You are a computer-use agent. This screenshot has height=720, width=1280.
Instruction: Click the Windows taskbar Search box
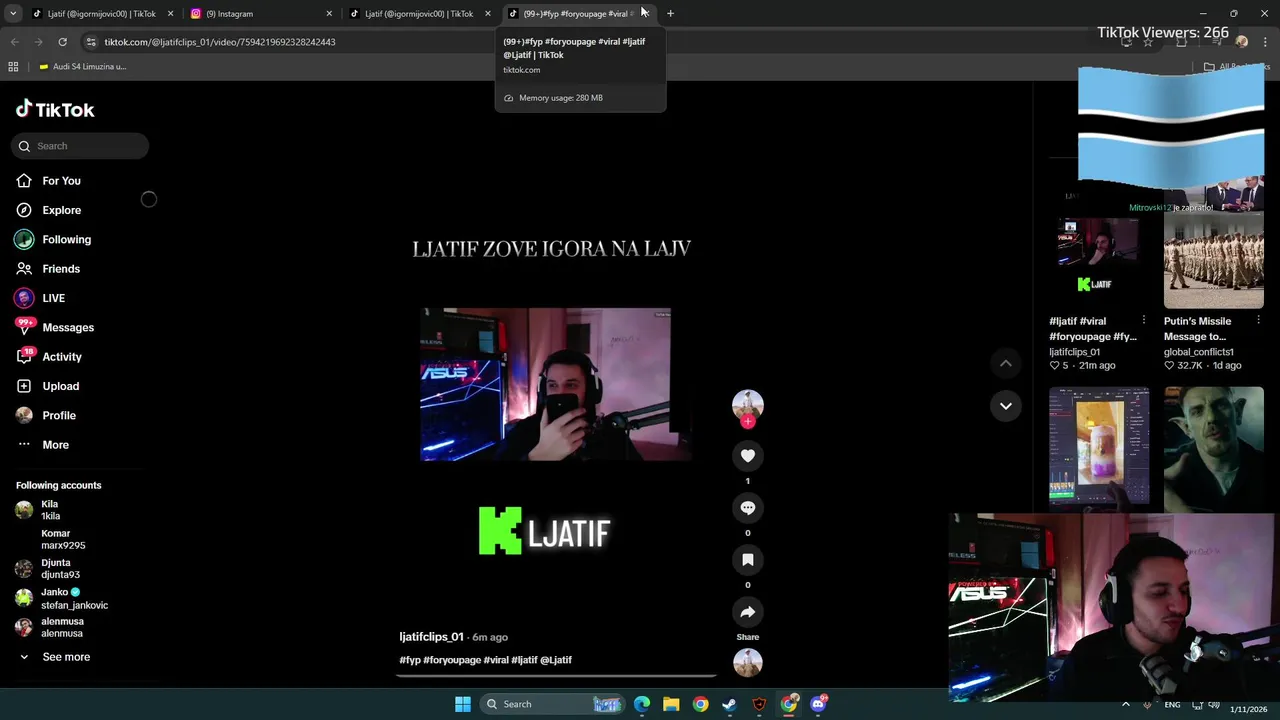(551, 704)
